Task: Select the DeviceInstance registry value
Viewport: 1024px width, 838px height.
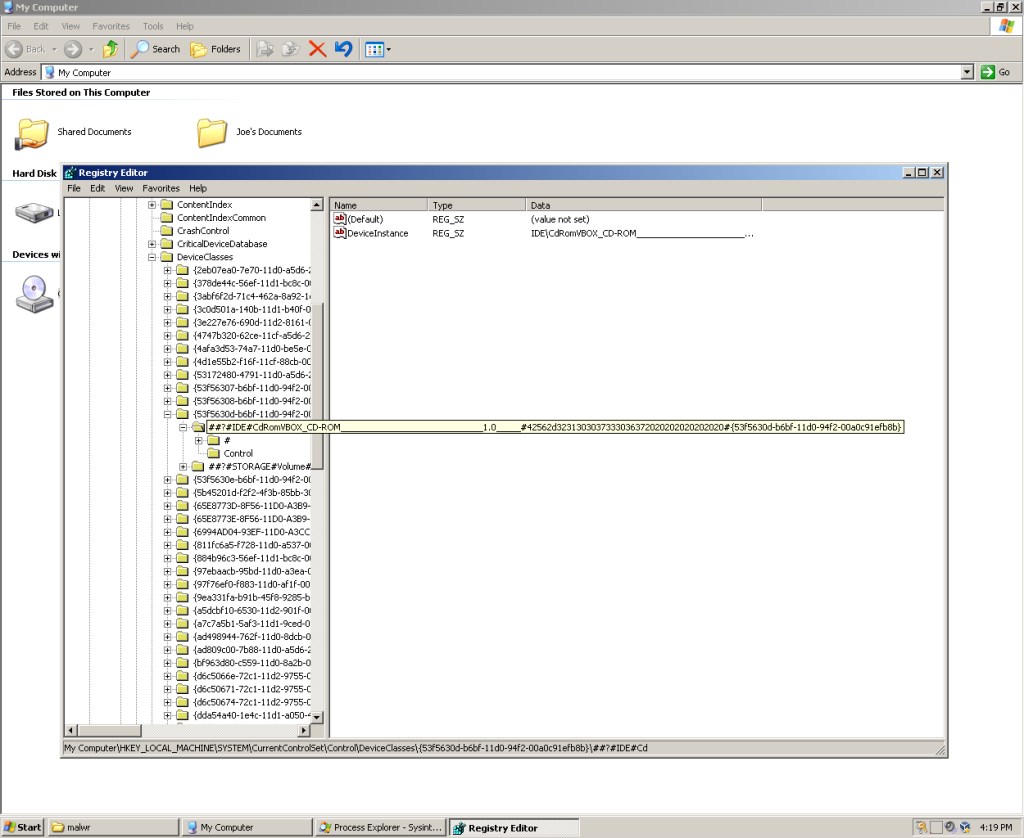Action: click(x=379, y=233)
